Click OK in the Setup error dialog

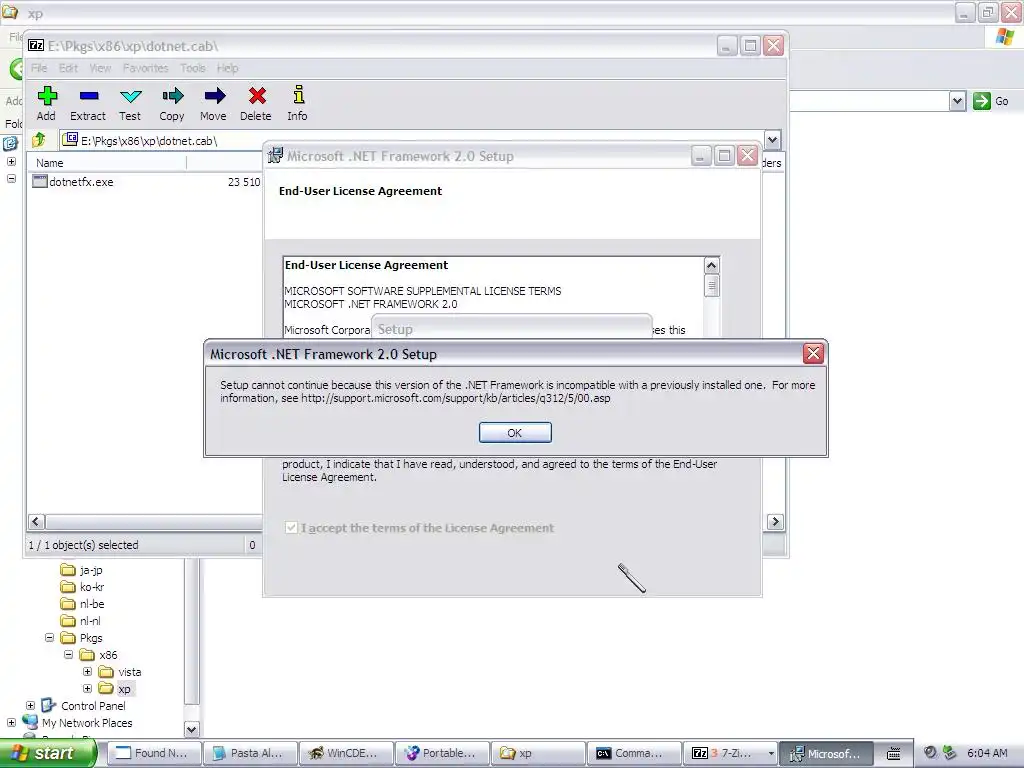[515, 433]
